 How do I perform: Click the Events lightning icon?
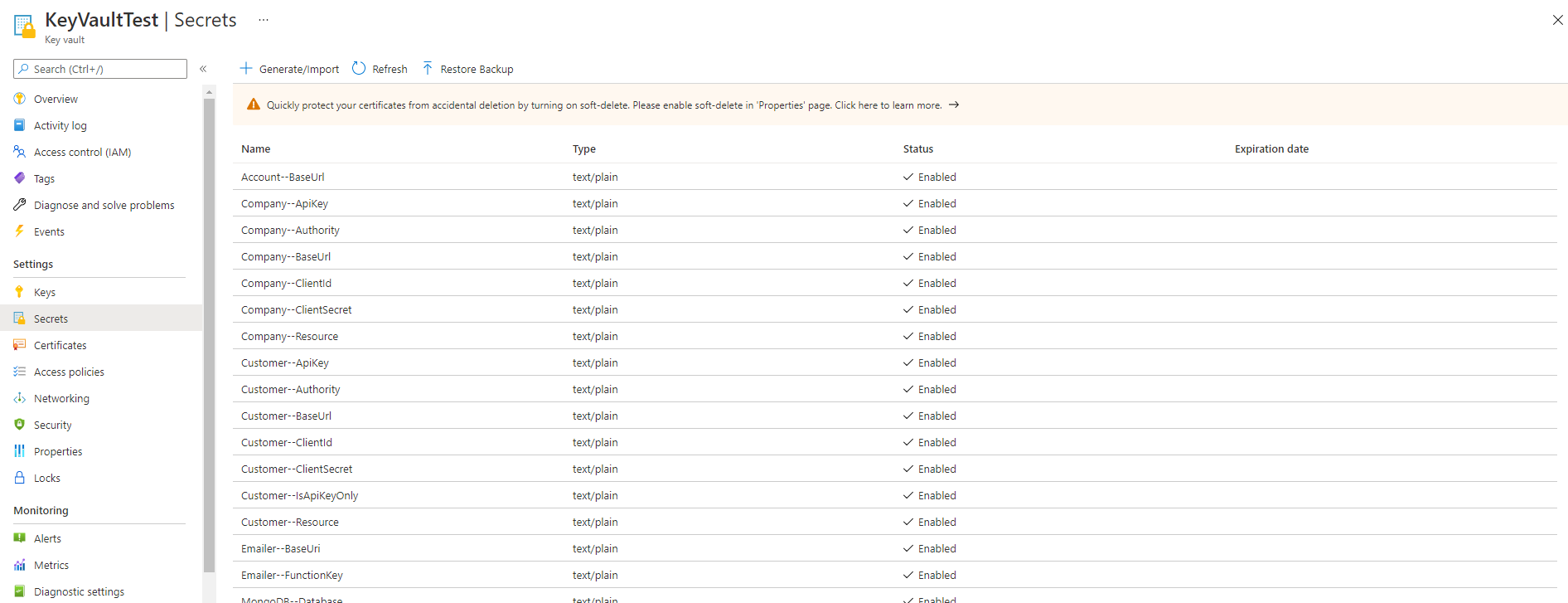20,231
